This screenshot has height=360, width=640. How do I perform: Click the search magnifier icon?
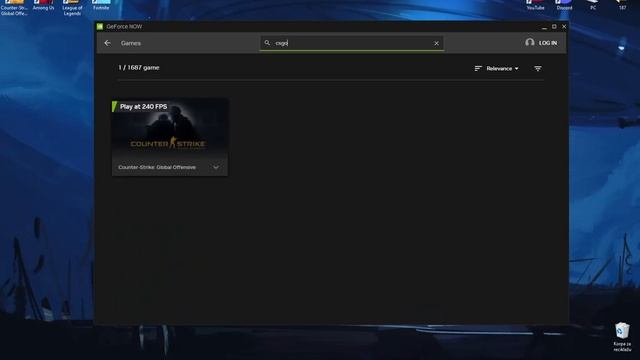pos(267,43)
